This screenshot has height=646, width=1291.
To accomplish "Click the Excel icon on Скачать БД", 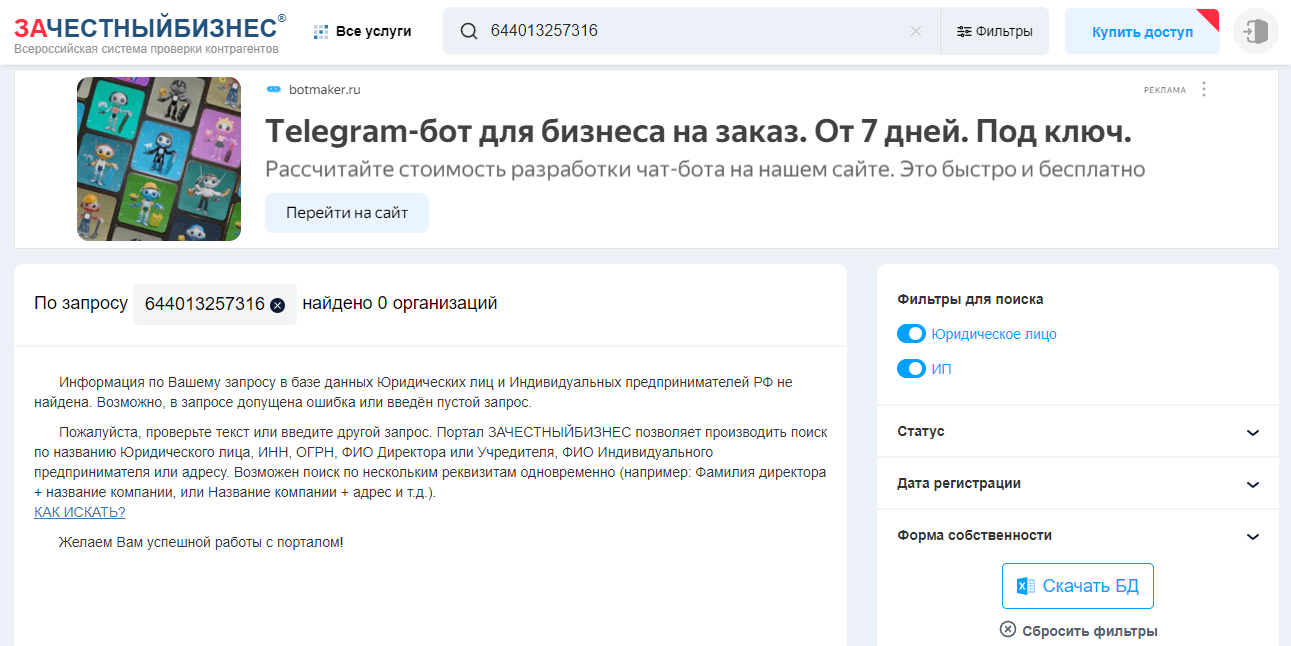I will (1025, 586).
